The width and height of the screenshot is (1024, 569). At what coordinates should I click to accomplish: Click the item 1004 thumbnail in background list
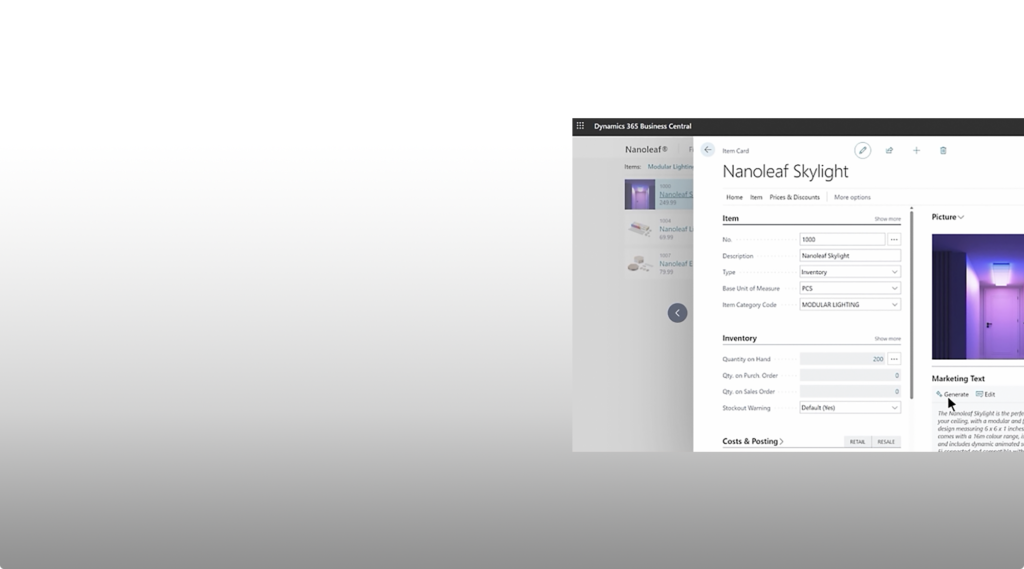[x=639, y=229]
